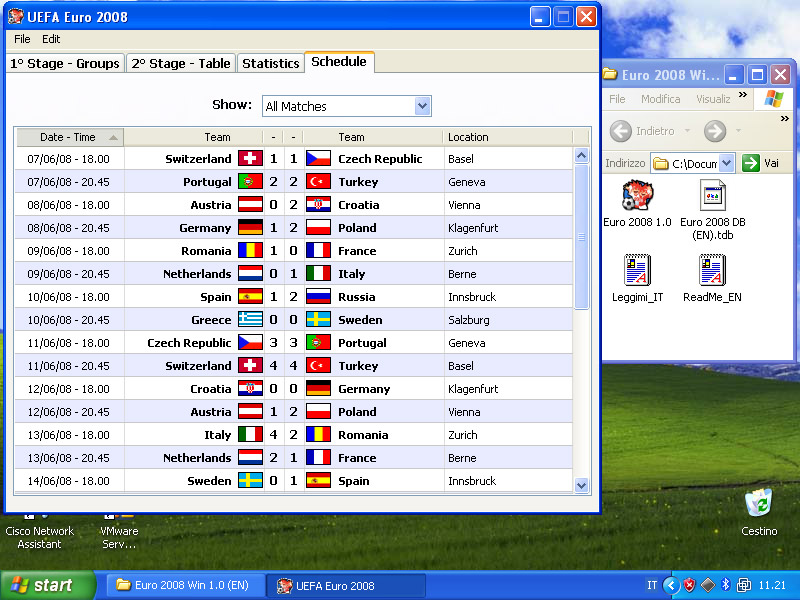Image resolution: width=800 pixels, height=600 pixels.
Task: Click the Austria flag in the 08/06/08 18.00 row
Action: [251, 205]
